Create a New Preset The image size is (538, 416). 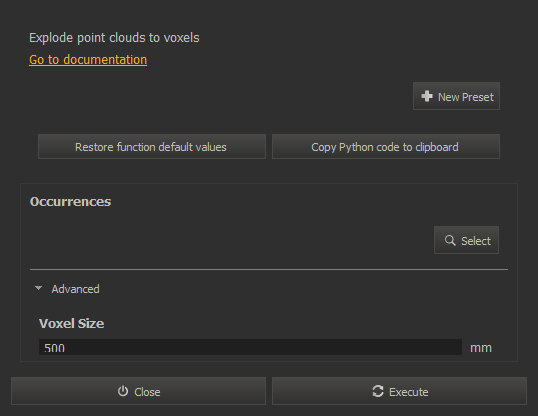(456, 96)
